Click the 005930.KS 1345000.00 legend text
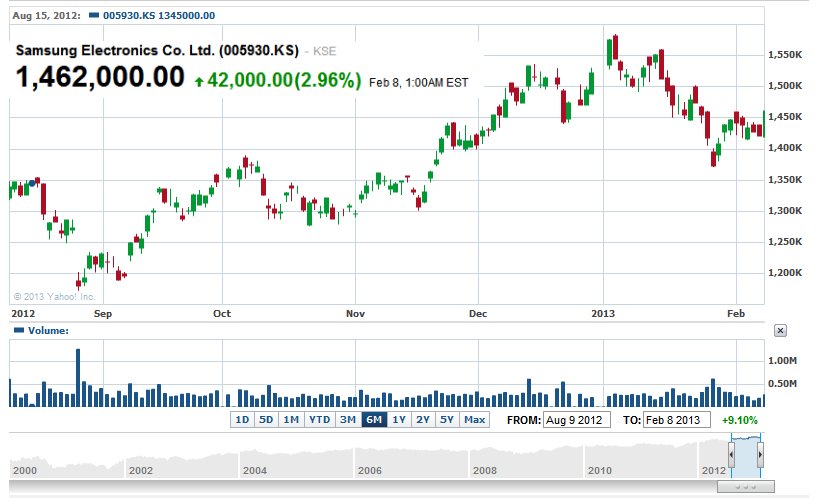 pos(159,15)
